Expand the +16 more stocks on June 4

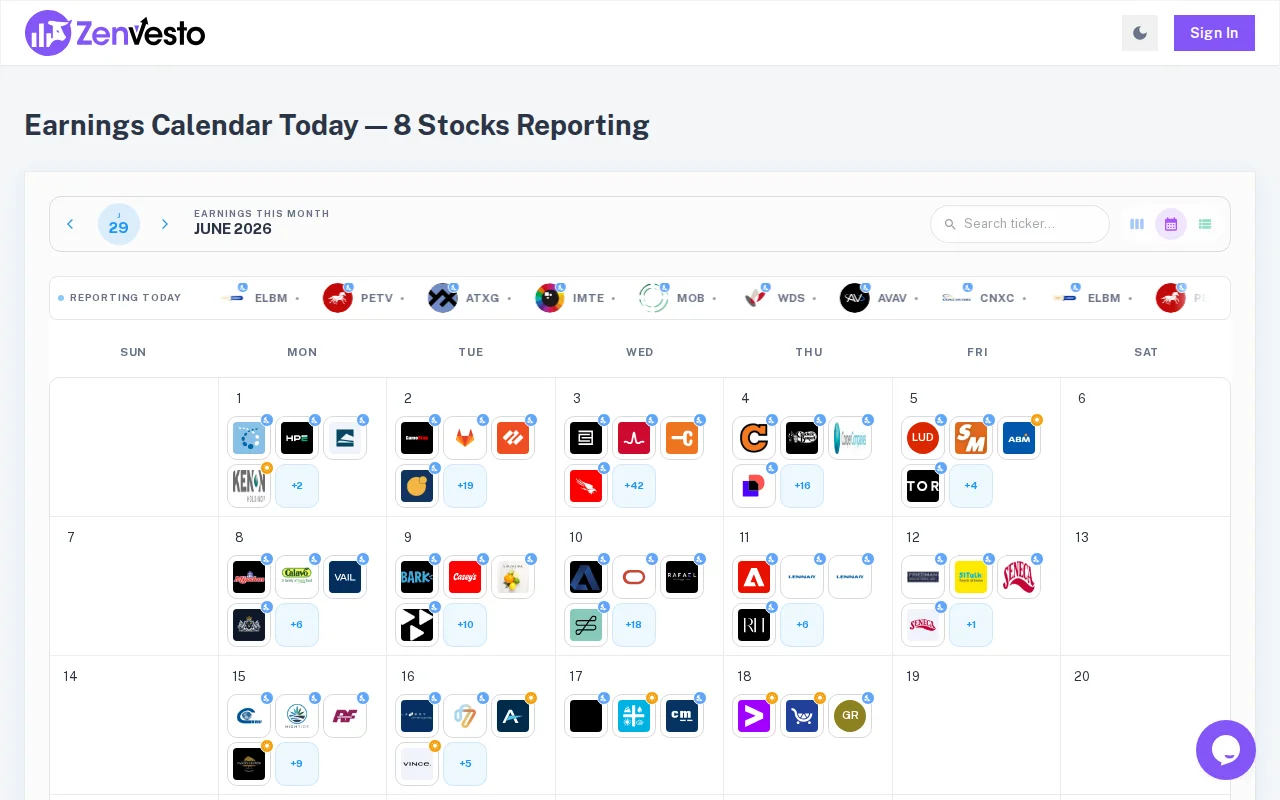[802, 486]
